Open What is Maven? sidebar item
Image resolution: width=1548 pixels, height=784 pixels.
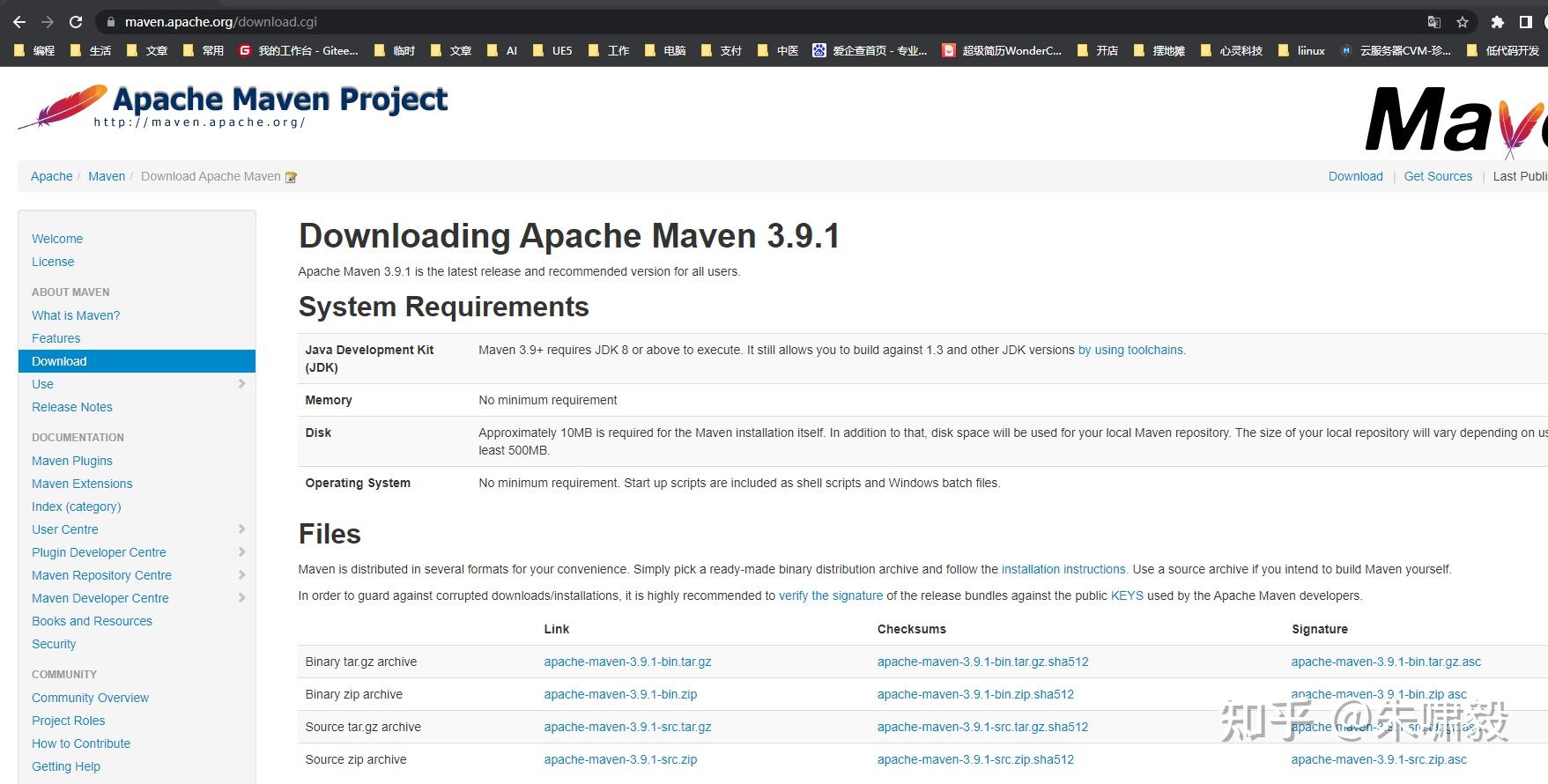(76, 315)
